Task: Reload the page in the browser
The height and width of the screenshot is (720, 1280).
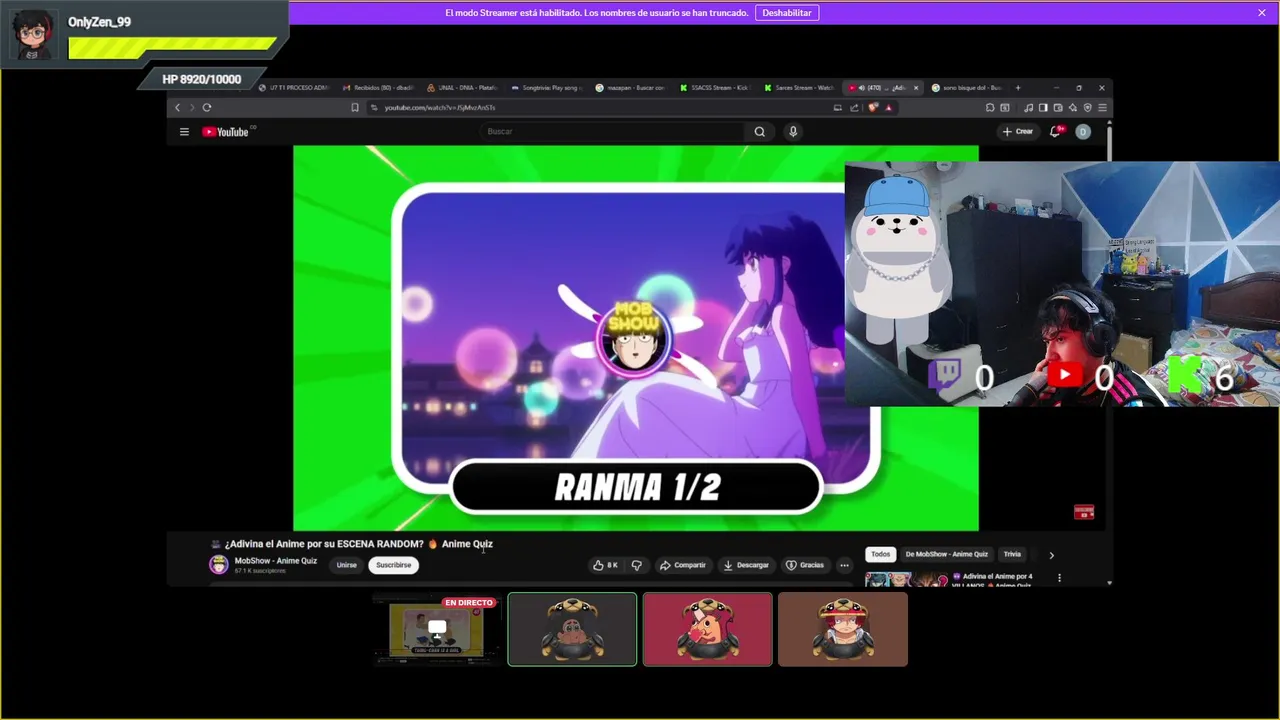Action: pyautogui.click(x=207, y=107)
